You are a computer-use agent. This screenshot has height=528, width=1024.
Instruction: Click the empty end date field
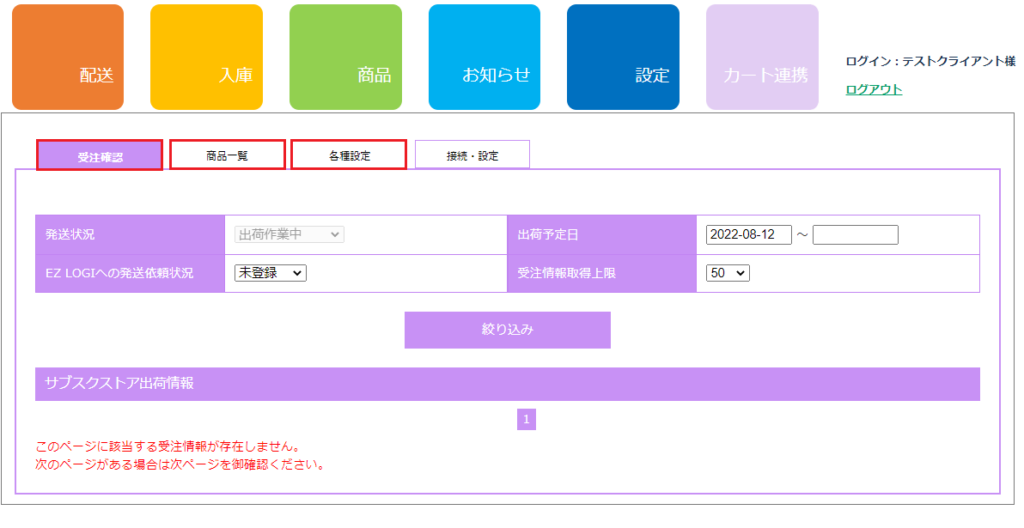855,235
